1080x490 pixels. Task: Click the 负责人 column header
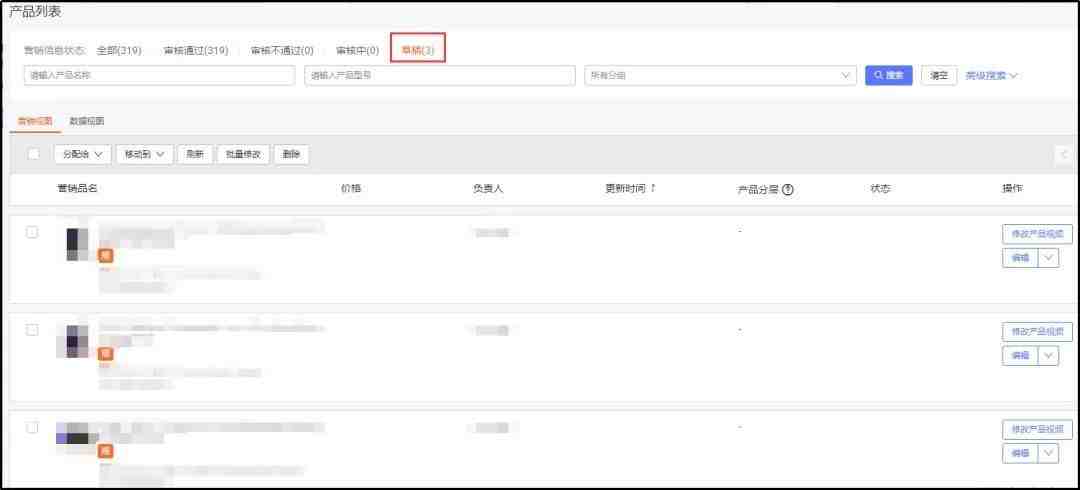(x=488, y=188)
